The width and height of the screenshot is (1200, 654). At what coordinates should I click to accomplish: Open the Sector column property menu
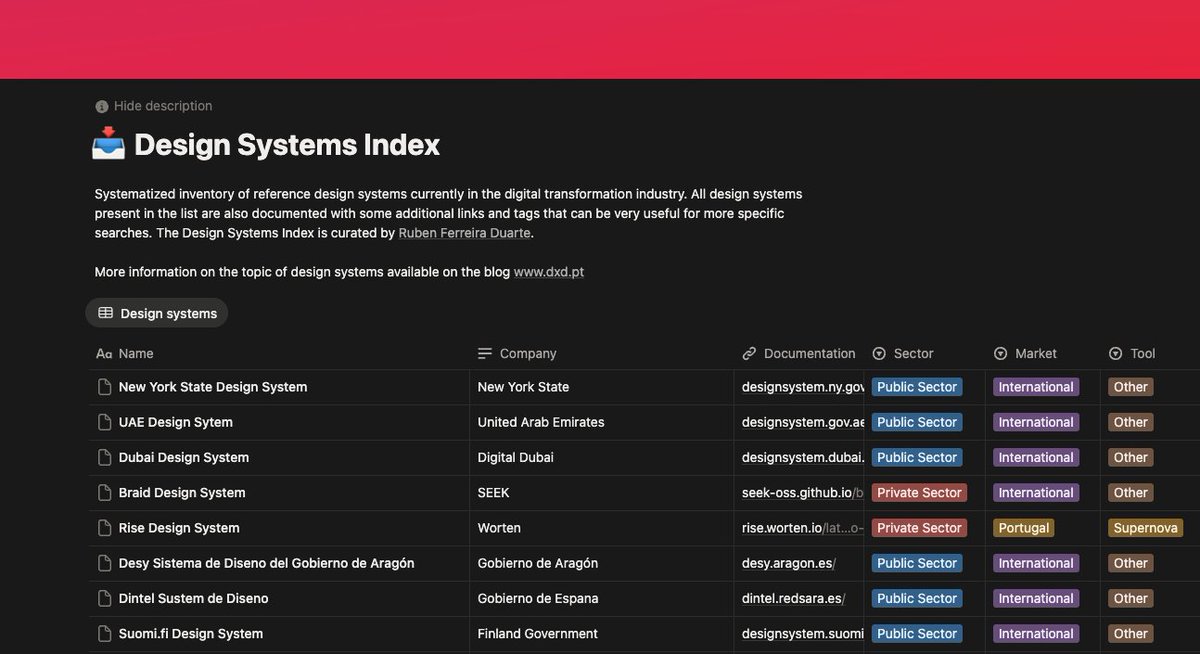click(910, 353)
